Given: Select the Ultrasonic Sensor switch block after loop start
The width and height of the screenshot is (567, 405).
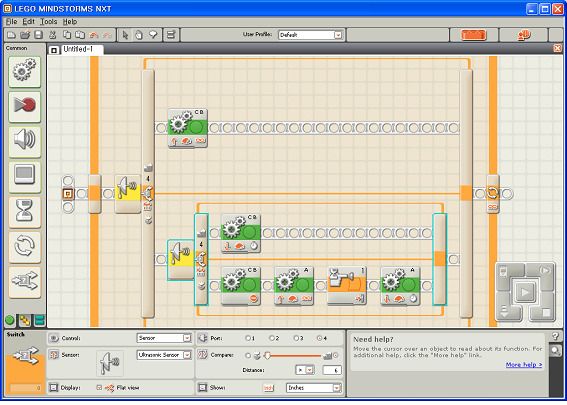Looking at the screenshot, I should 128,193.
